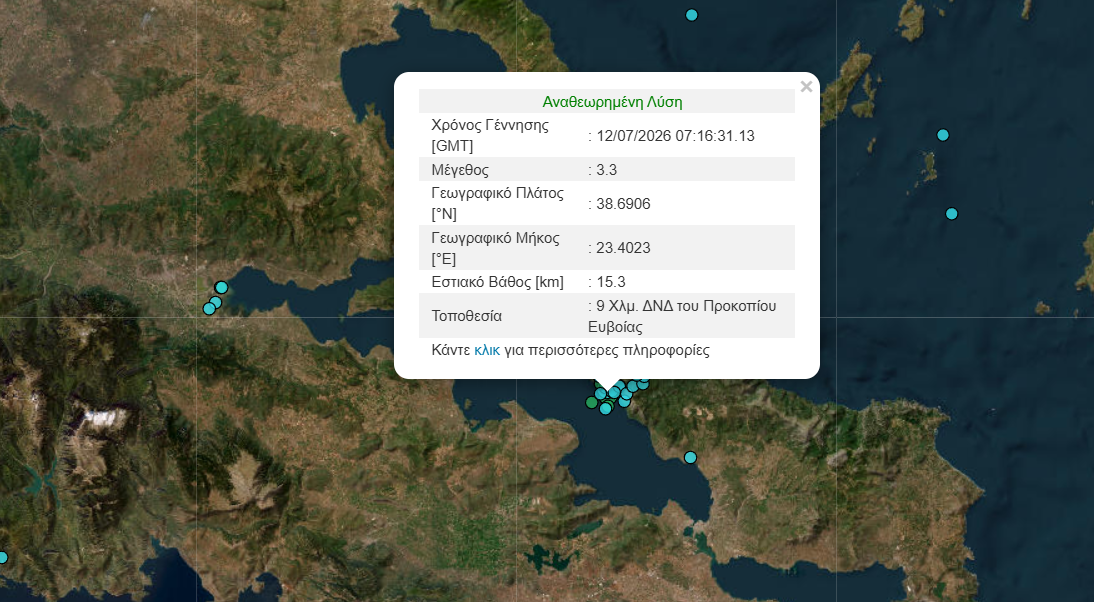Select the Τοποθεσία label
This screenshot has height=602, width=1094.
(467, 316)
